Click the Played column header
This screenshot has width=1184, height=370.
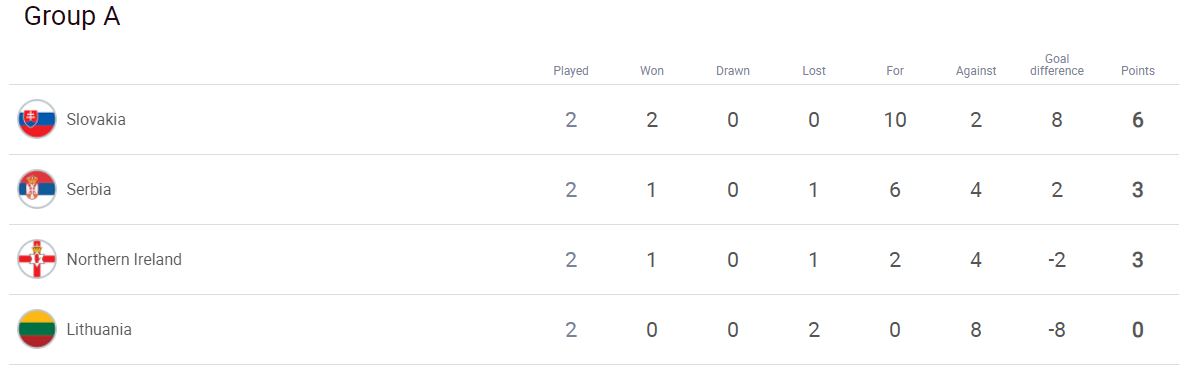click(571, 71)
